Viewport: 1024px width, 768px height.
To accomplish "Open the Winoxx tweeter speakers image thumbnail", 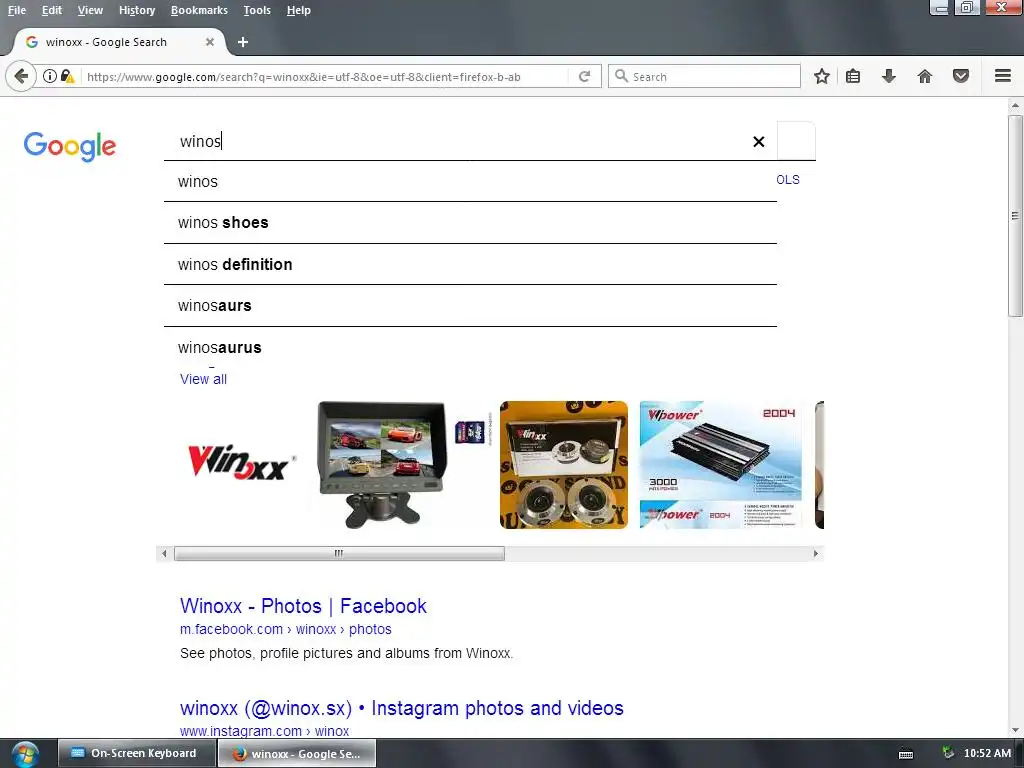I will pos(564,465).
